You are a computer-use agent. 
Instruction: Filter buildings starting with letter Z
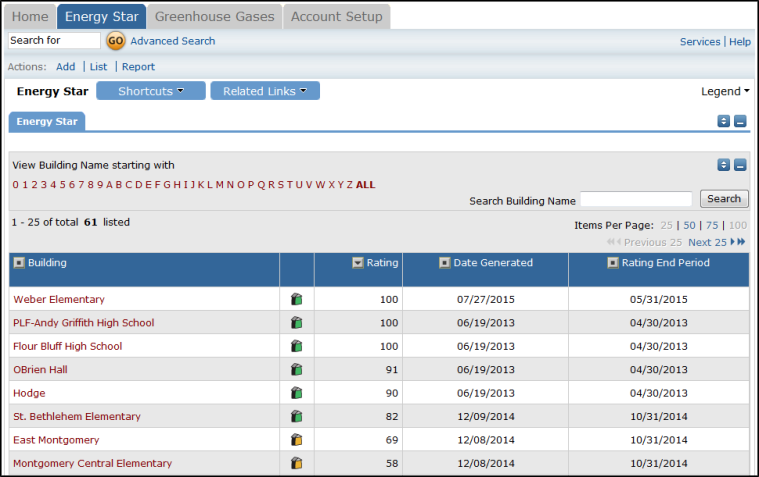(349, 185)
